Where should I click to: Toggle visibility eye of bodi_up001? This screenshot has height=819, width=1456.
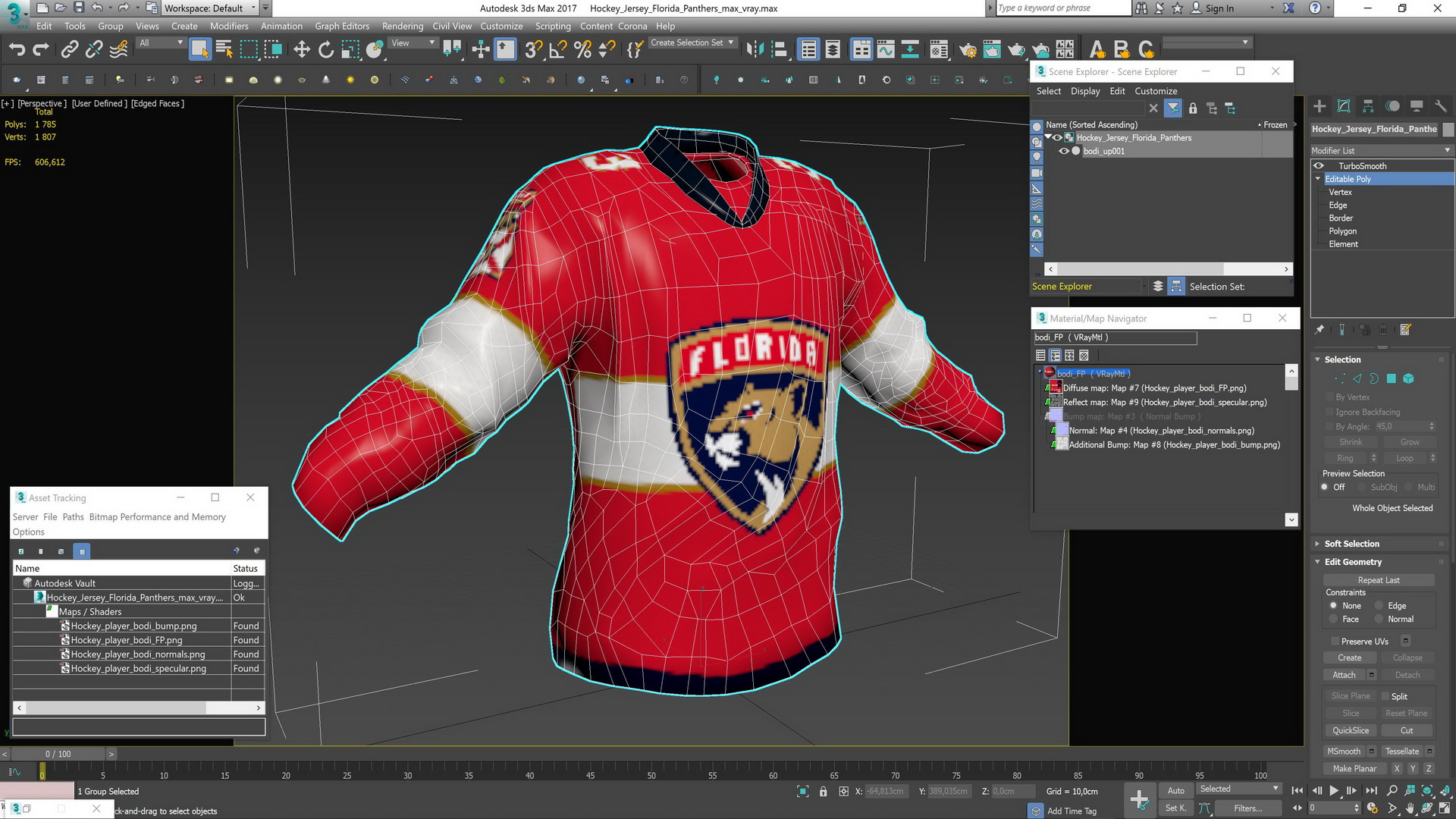1064,151
